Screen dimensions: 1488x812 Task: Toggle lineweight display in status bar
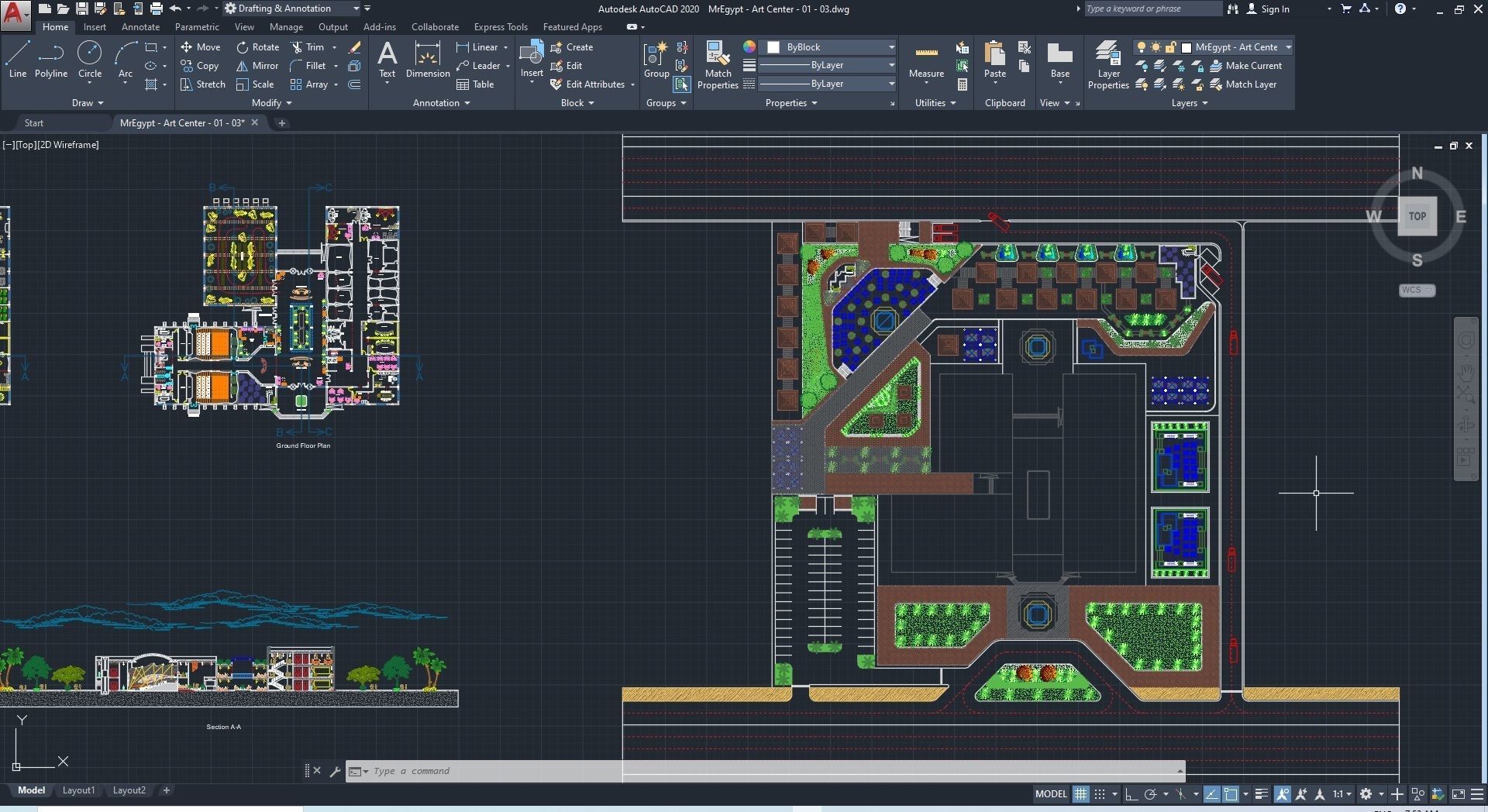tap(1262, 794)
